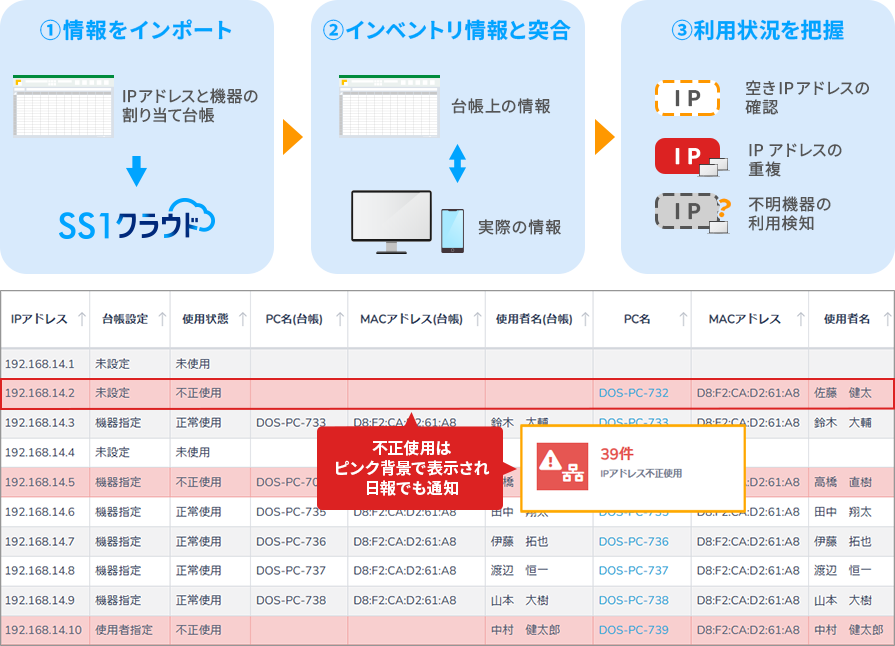The width and height of the screenshot is (895, 646).
Task: Click the blue down arrow above SS1クラウド
Action: pos(136,170)
